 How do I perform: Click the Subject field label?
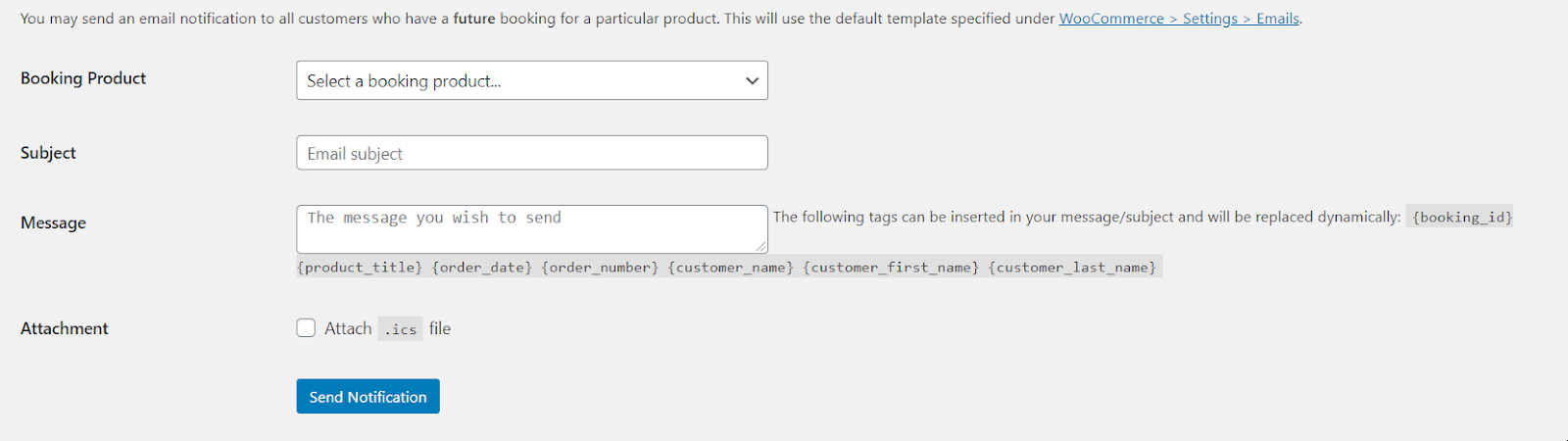pos(48,153)
